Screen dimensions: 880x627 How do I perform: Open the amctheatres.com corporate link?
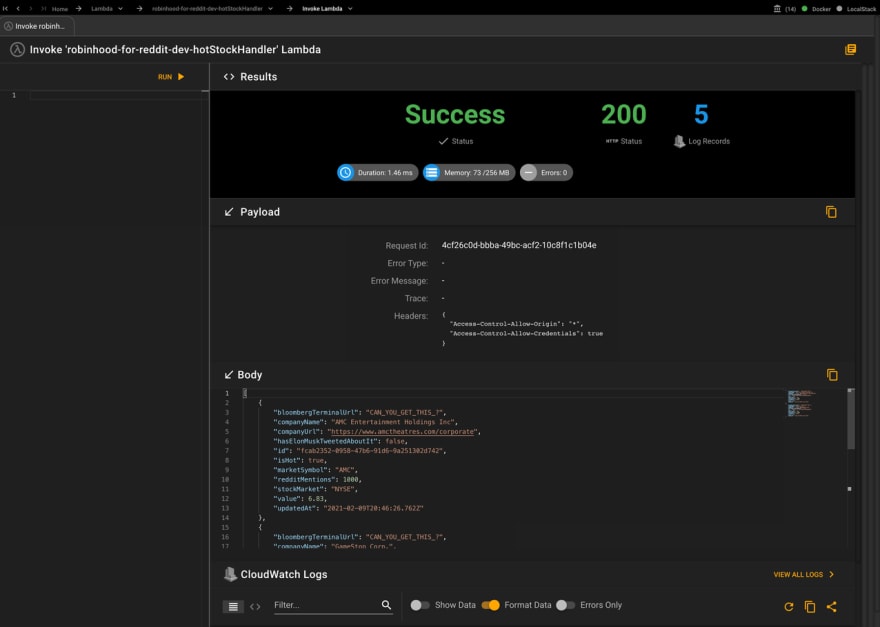click(x=402, y=432)
